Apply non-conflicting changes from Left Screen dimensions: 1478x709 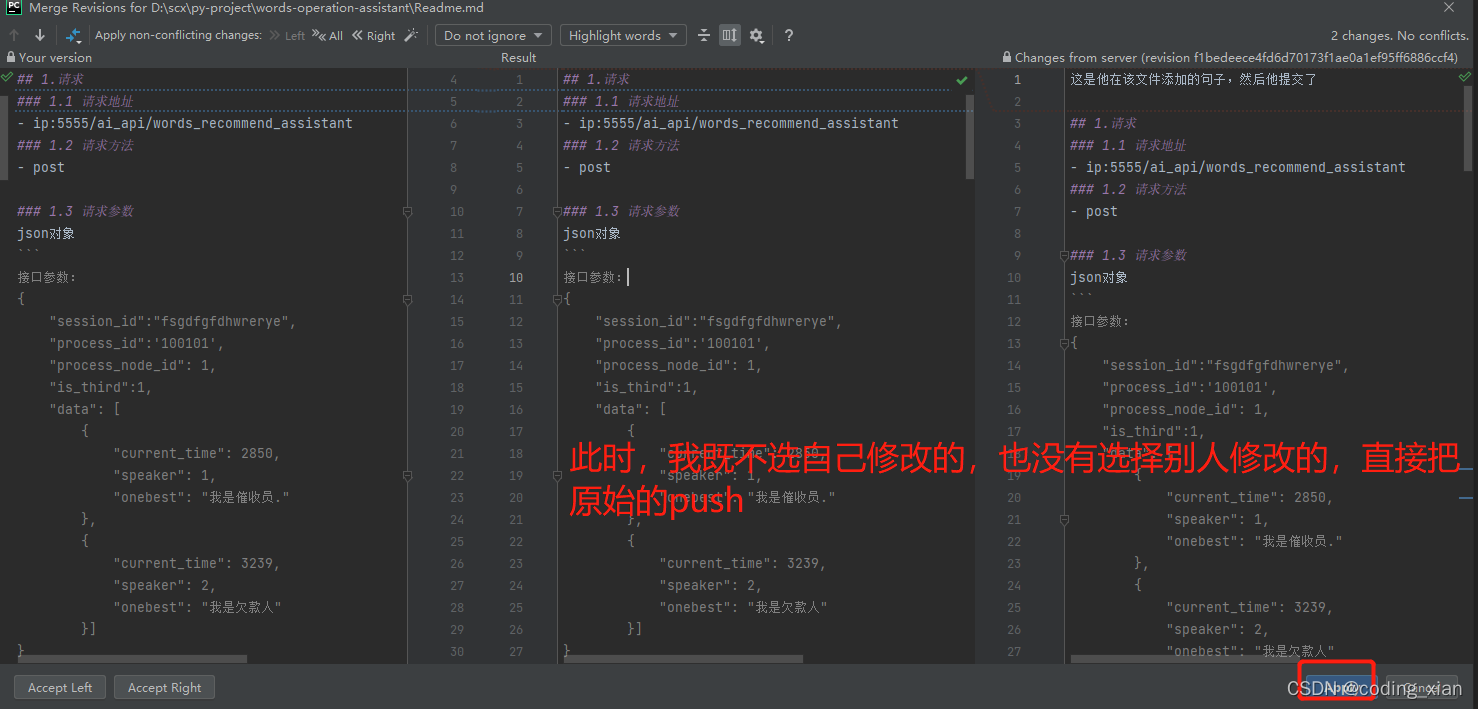tap(288, 35)
